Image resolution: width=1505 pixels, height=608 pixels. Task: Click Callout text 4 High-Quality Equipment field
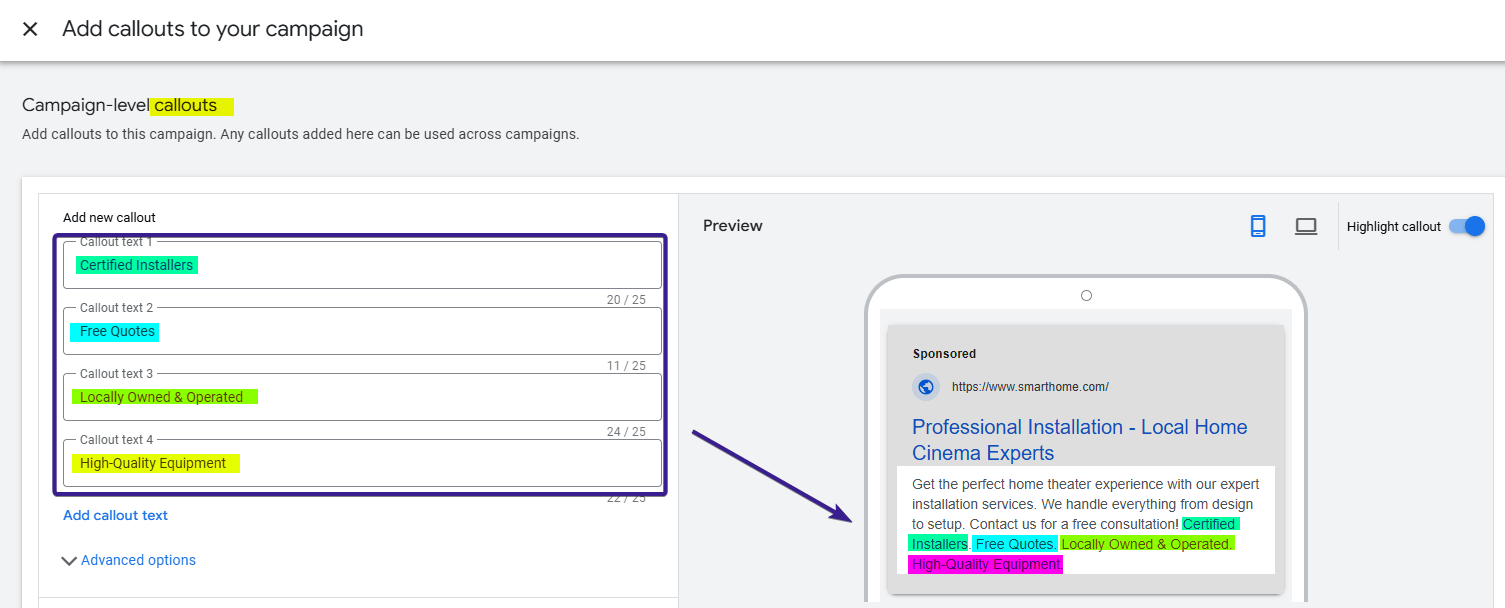point(361,463)
